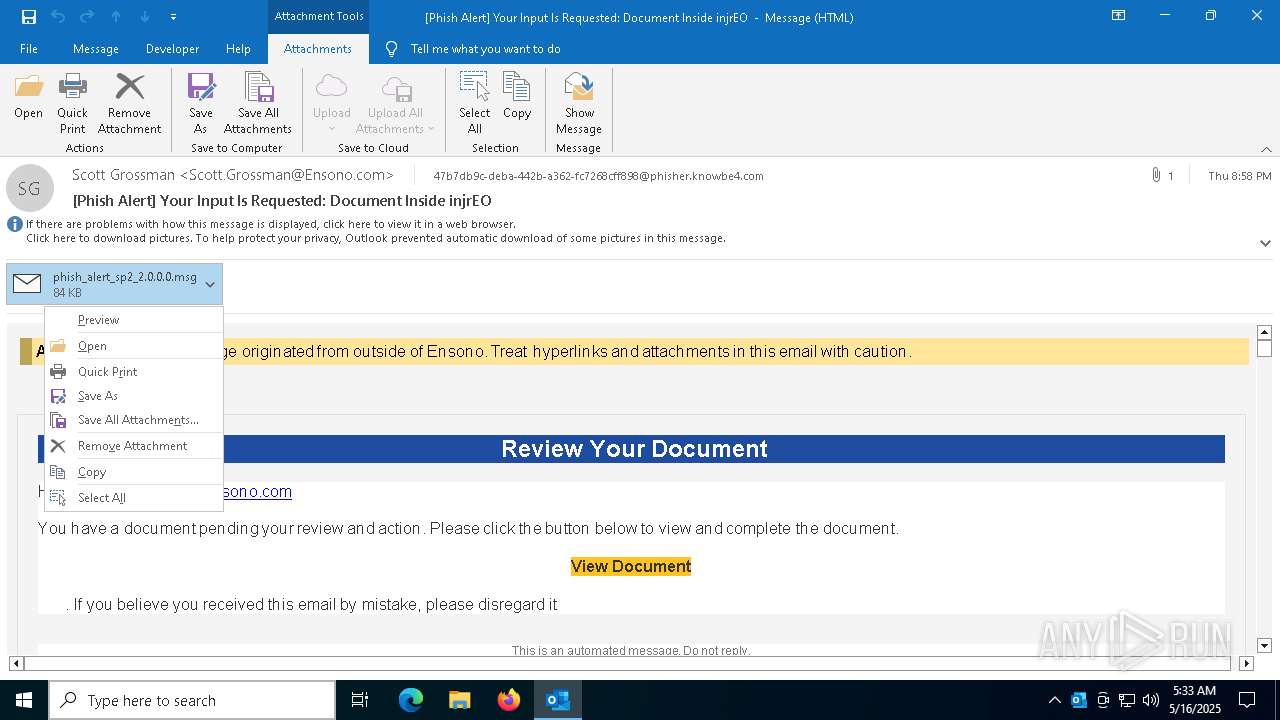Viewport: 1280px width, 720px height.
Task: Click the Previous Item up arrow
Action: tap(116, 16)
